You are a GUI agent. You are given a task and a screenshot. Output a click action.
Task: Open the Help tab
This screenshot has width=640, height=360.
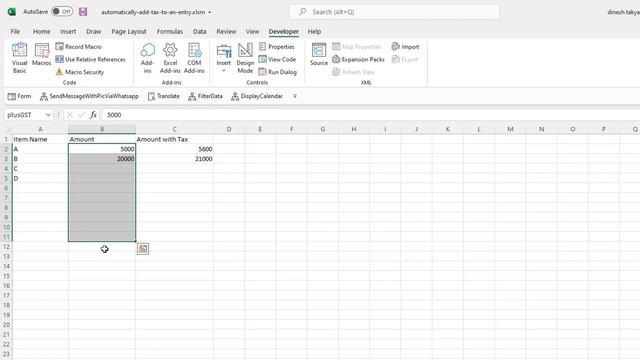314,31
